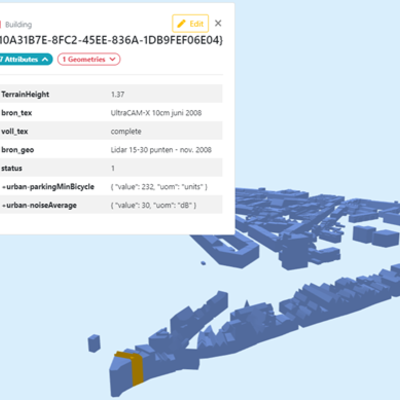Select the urban-noiseAverage attribute row
400x400 pixels.
[111, 205]
